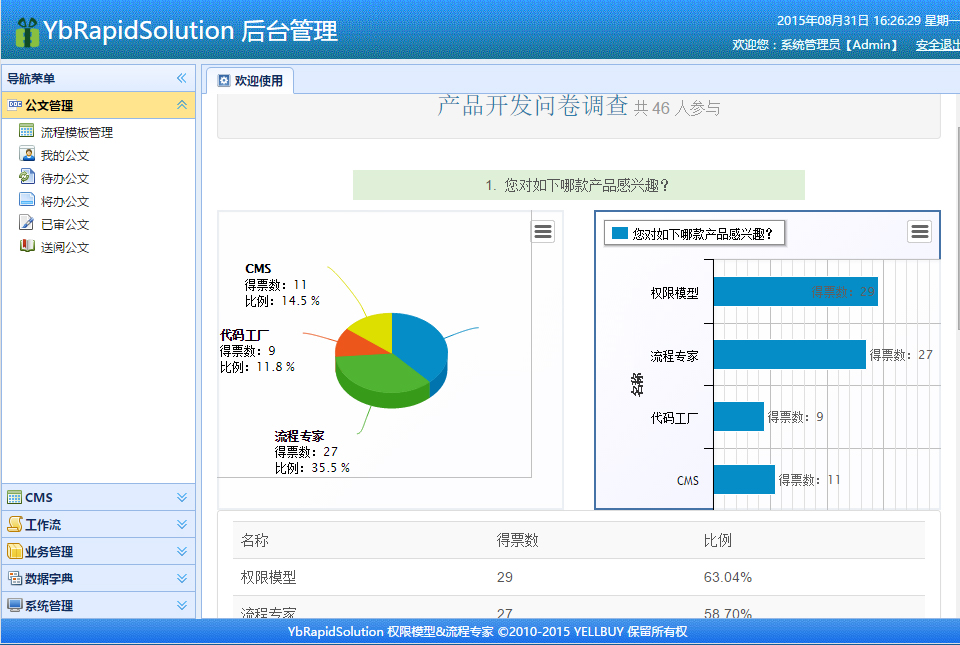Click the 流程模板管理 table icon
This screenshot has height=645, width=960.
(26, 131)
